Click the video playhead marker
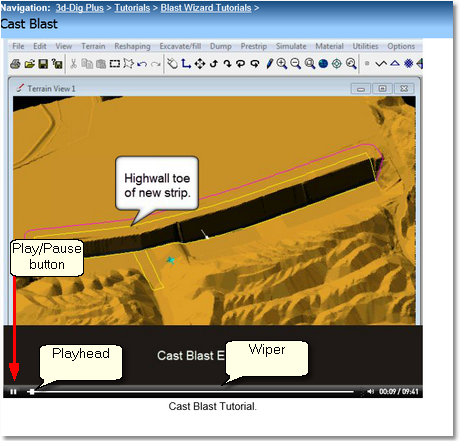This screenshot has height=443, width=460. (32, 392)
